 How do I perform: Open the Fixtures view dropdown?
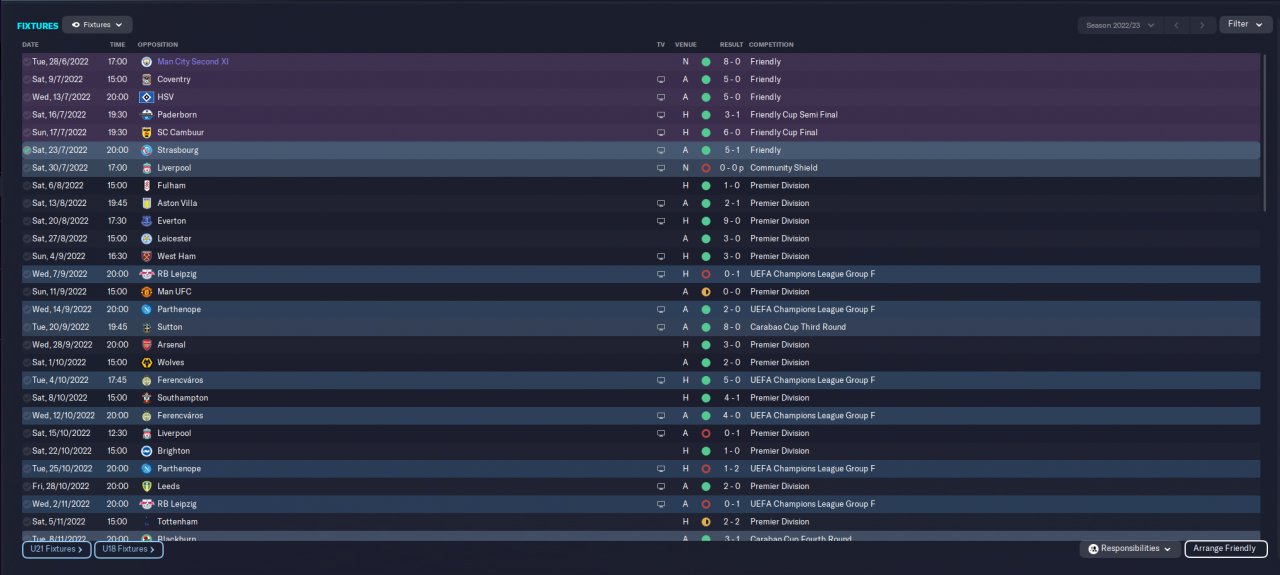(x=97, y=25)
